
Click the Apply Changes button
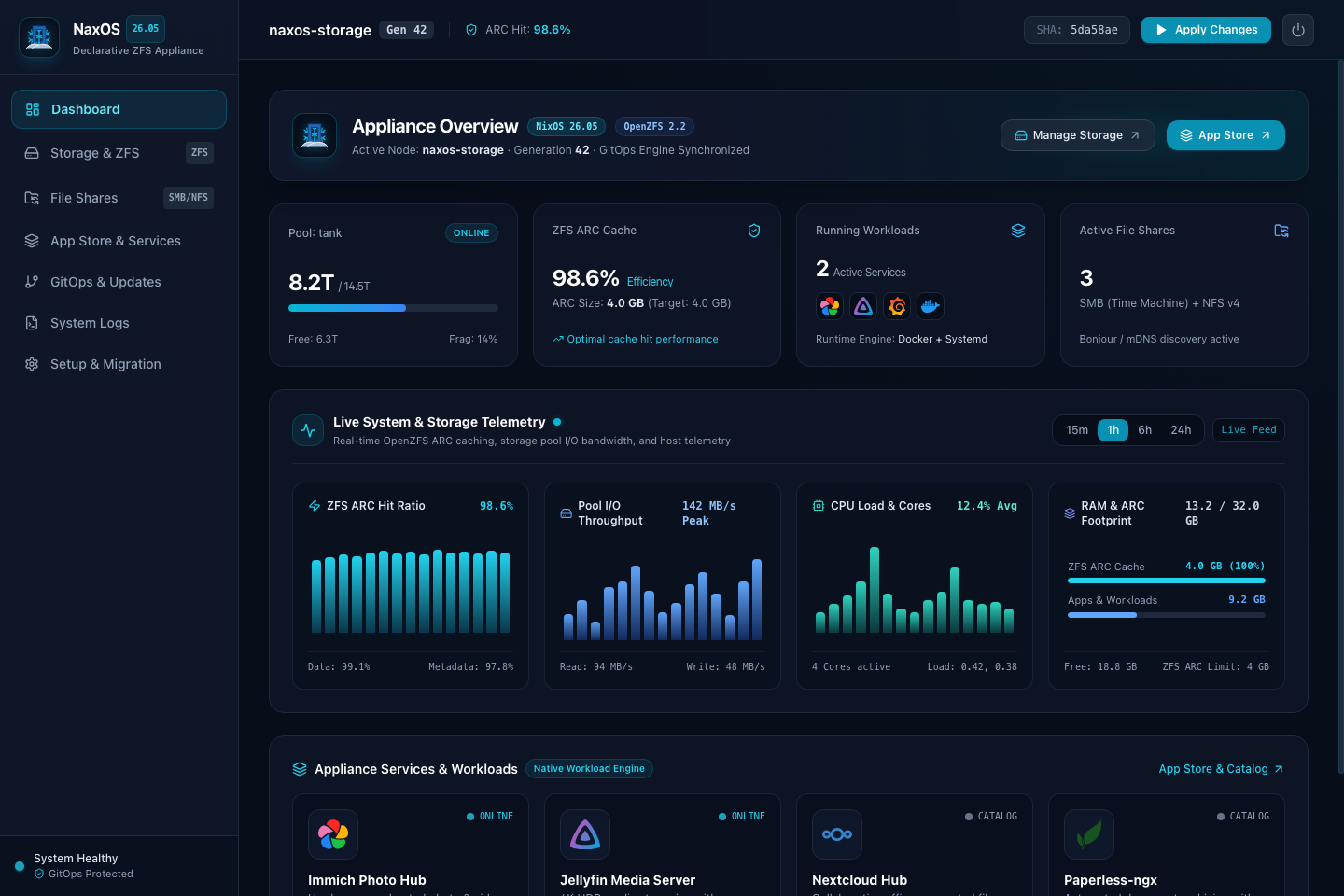(x=1206, y=30)
